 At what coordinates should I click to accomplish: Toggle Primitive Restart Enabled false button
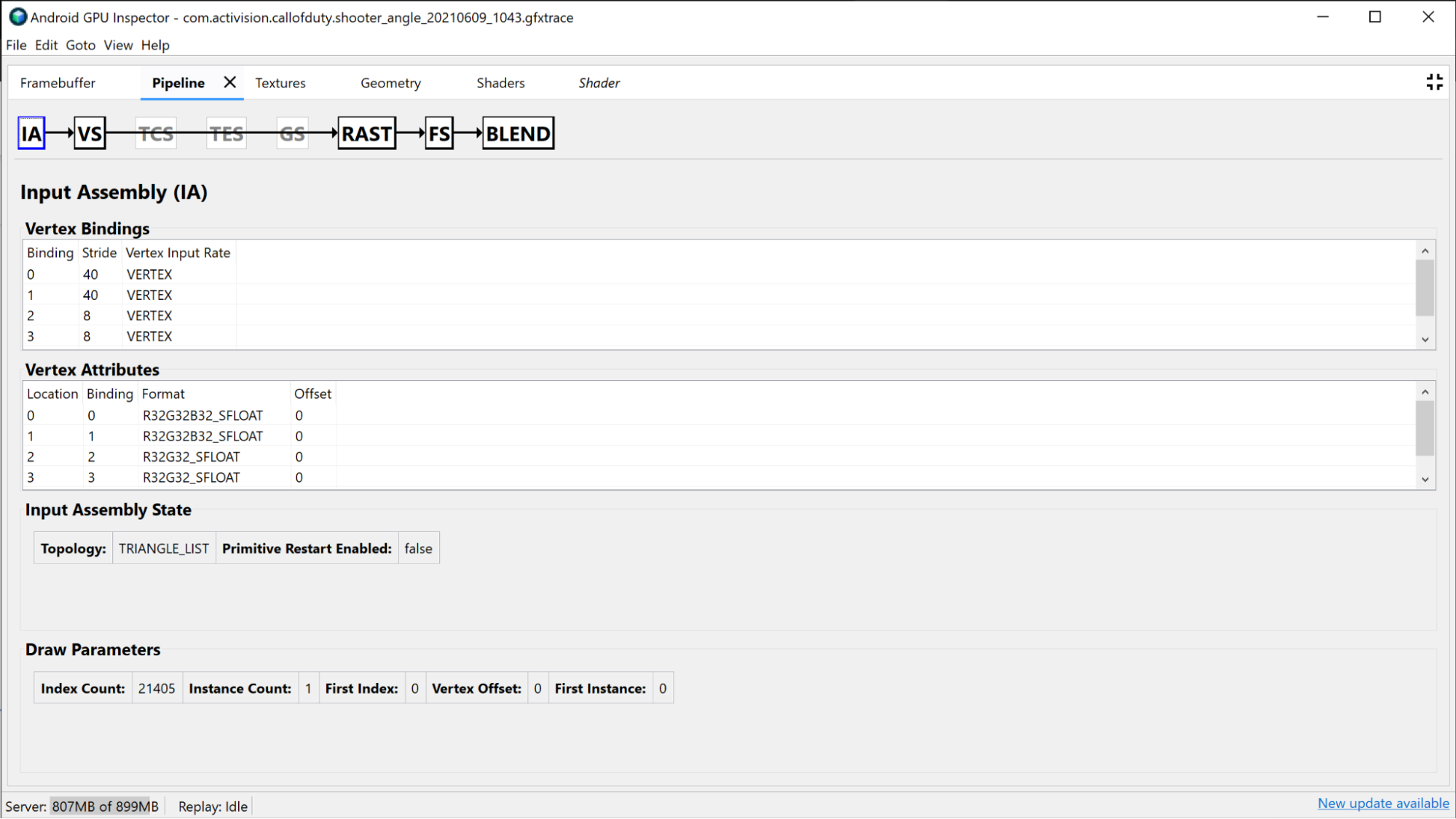418,548
